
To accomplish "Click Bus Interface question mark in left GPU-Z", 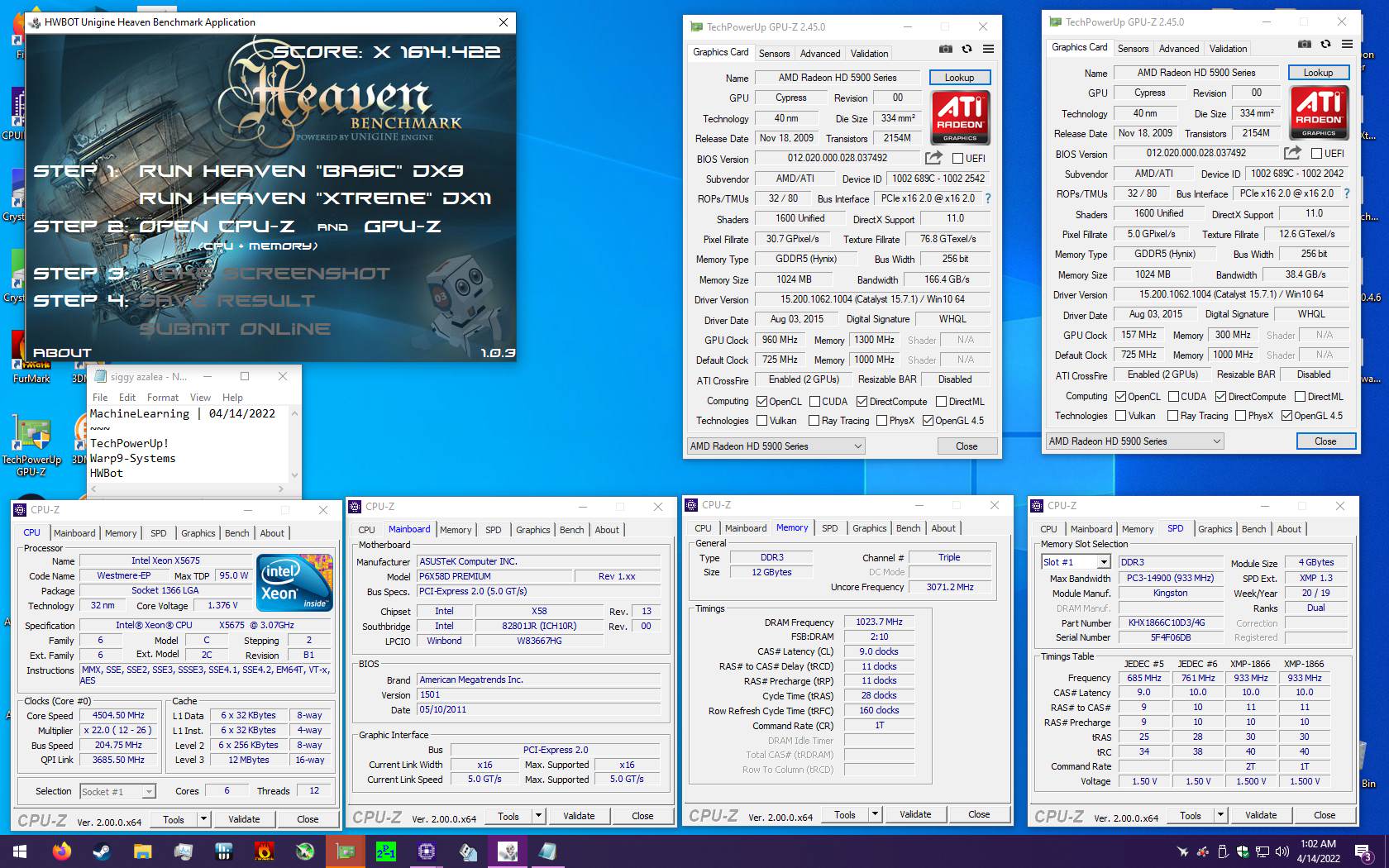I will 987,198.
